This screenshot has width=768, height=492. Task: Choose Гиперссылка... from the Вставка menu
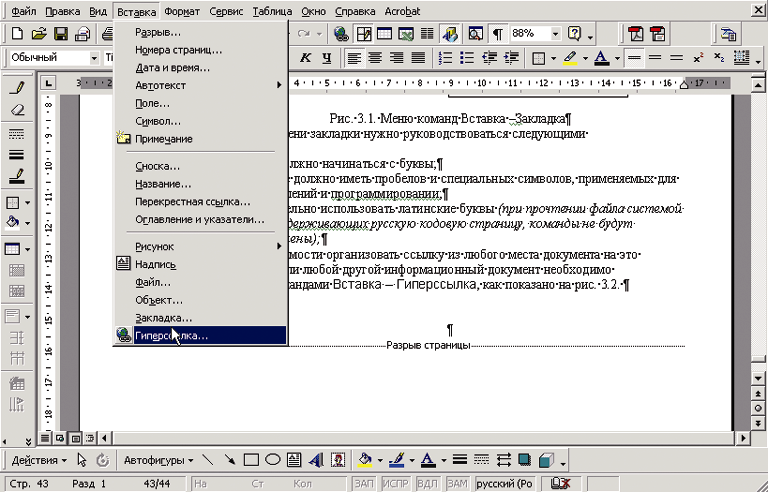pos(200,336)
